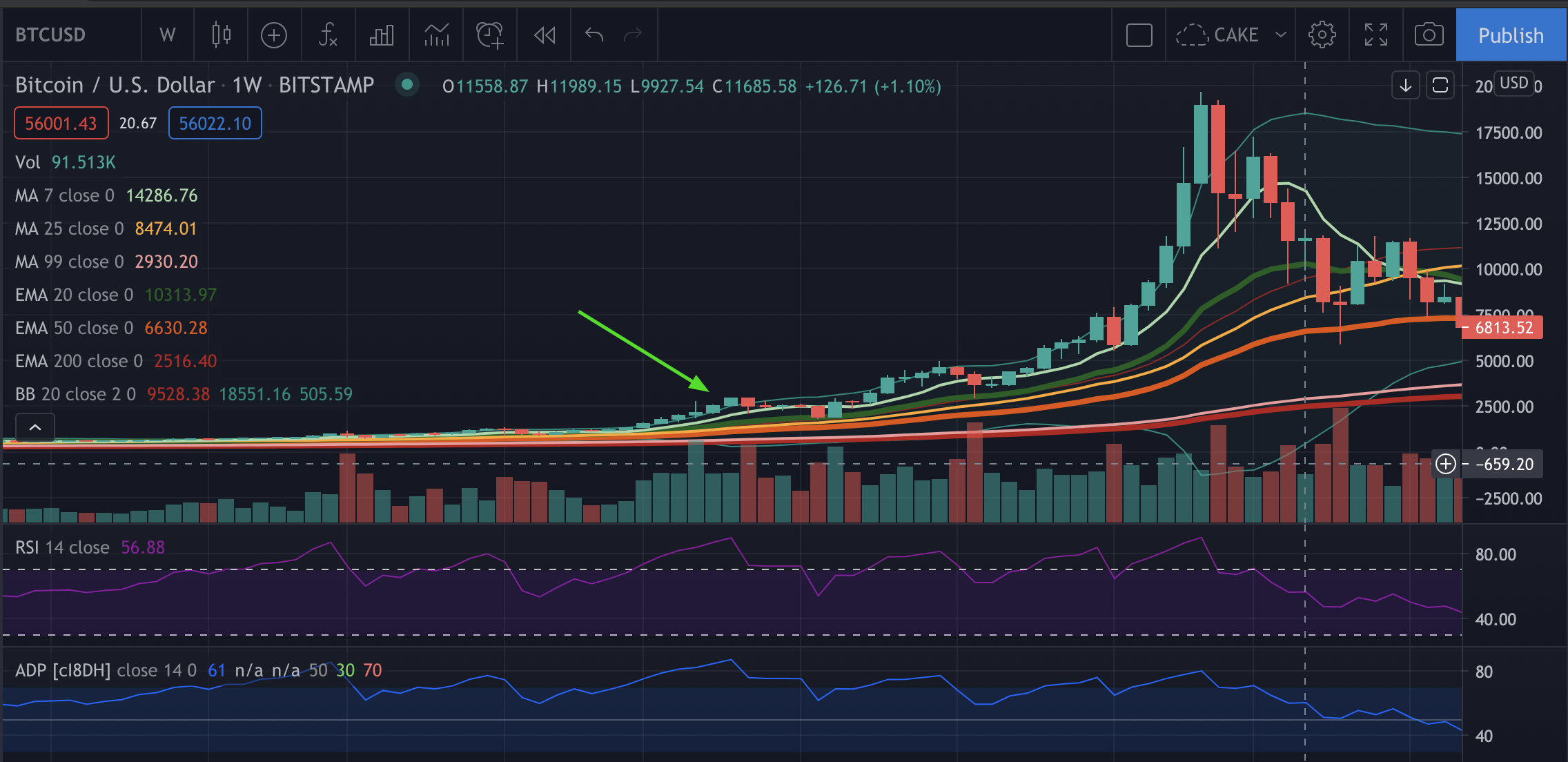Image resolution: width=1568 pixels, height=762 pixels.
Task: Select the EMA 20 close legend
Action: (116, 295)
